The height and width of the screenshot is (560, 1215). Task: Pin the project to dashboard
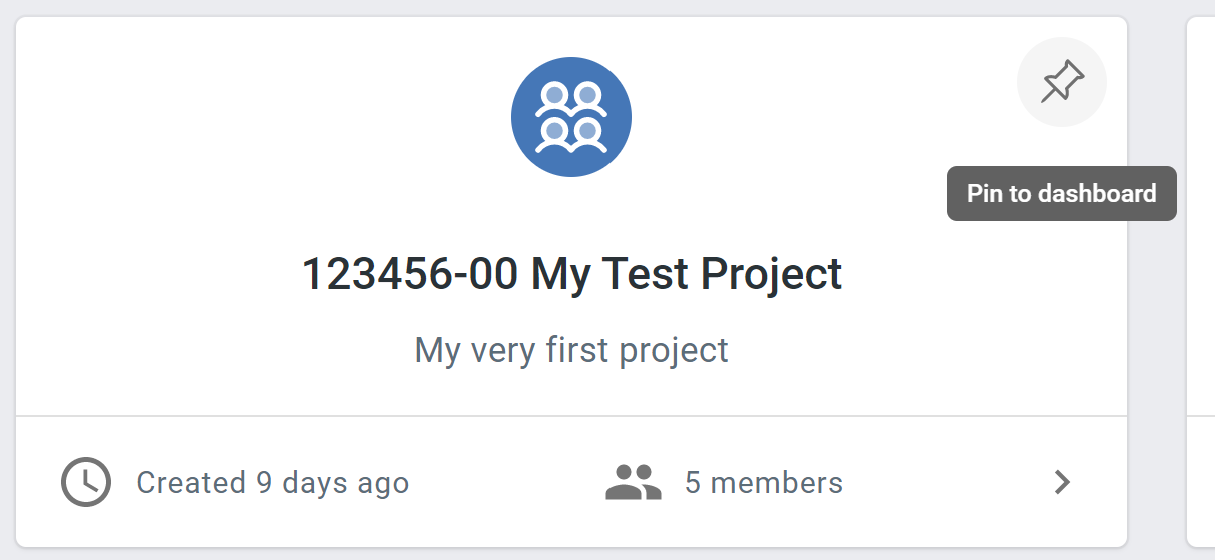pyautogui.click(x=1061, y=82)
